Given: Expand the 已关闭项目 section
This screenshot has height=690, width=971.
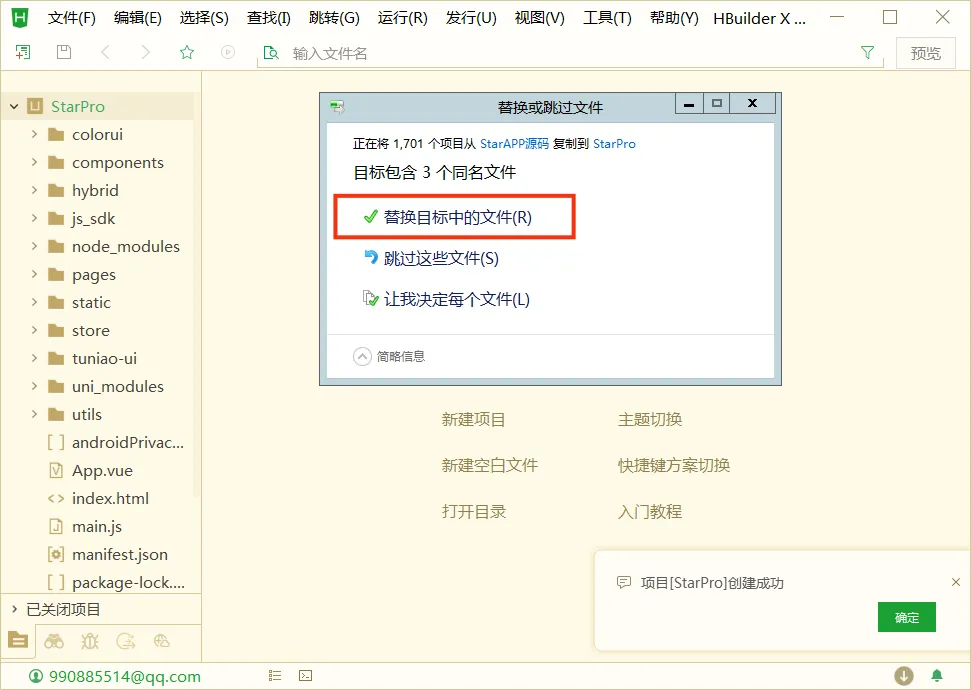Looking at the screenshot, I should point(14,609).
